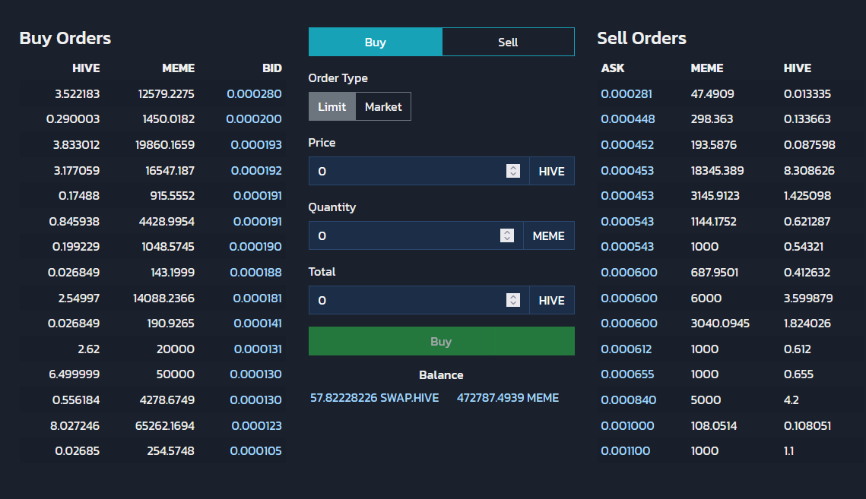The width and height of the screenshot is (866, 499).
Task: Click buy order HIVE amount 8.027246
Action: click(75, 426)
